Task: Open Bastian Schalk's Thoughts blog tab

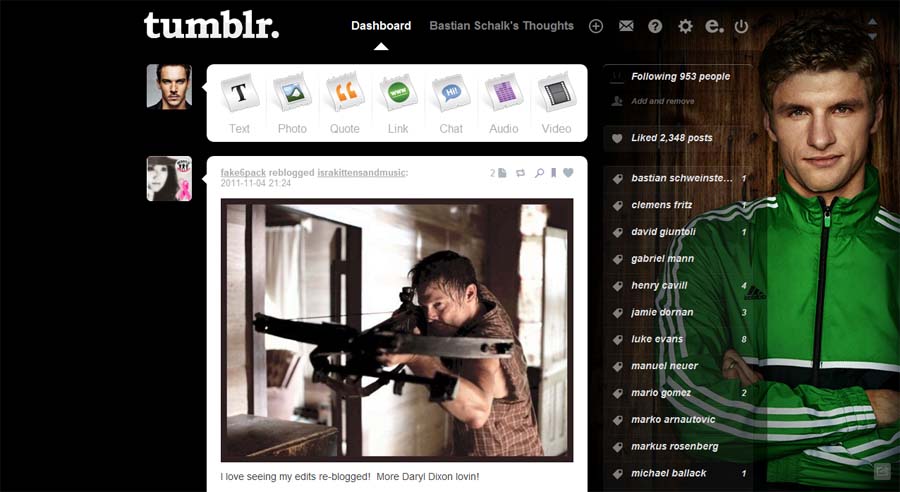Action: coord(502,26)
